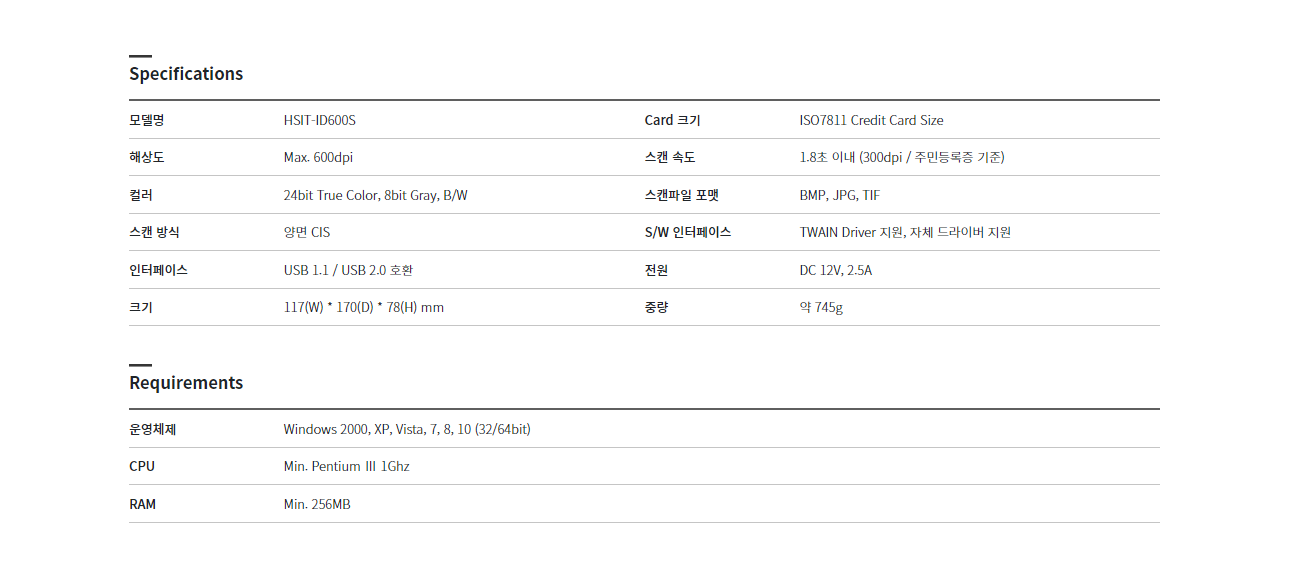1298x581 pixels.
Task: Click the Min. 256MB RAM value
Action: (x=317, y=505)
